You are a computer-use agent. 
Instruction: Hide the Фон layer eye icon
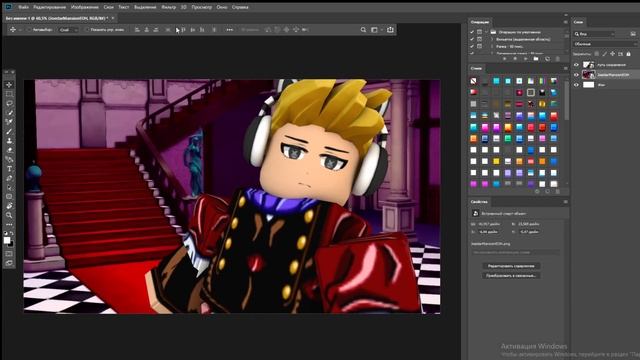576,85
